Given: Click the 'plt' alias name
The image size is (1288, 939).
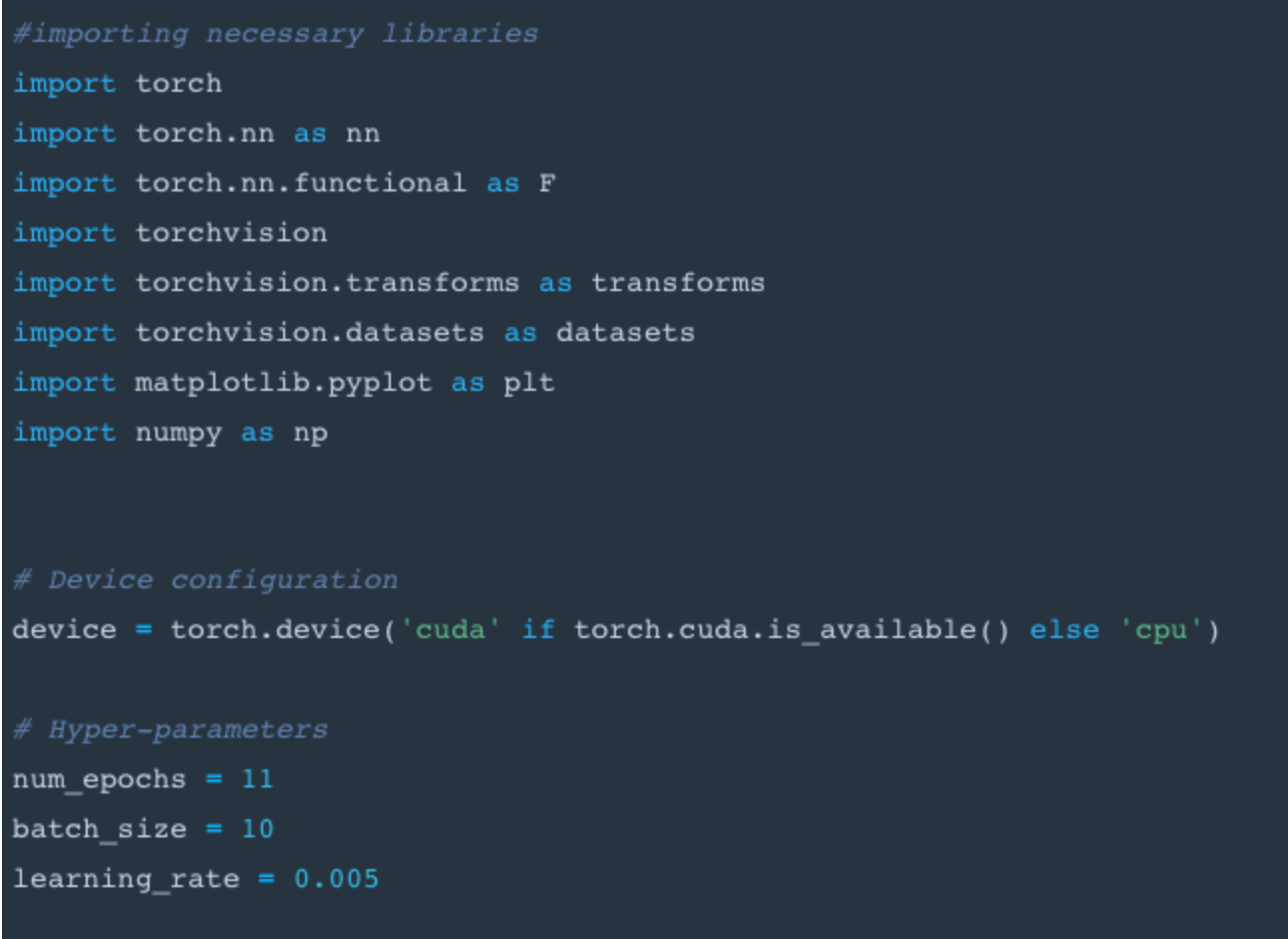Looking at the screenshot, I should pos(528,383).
